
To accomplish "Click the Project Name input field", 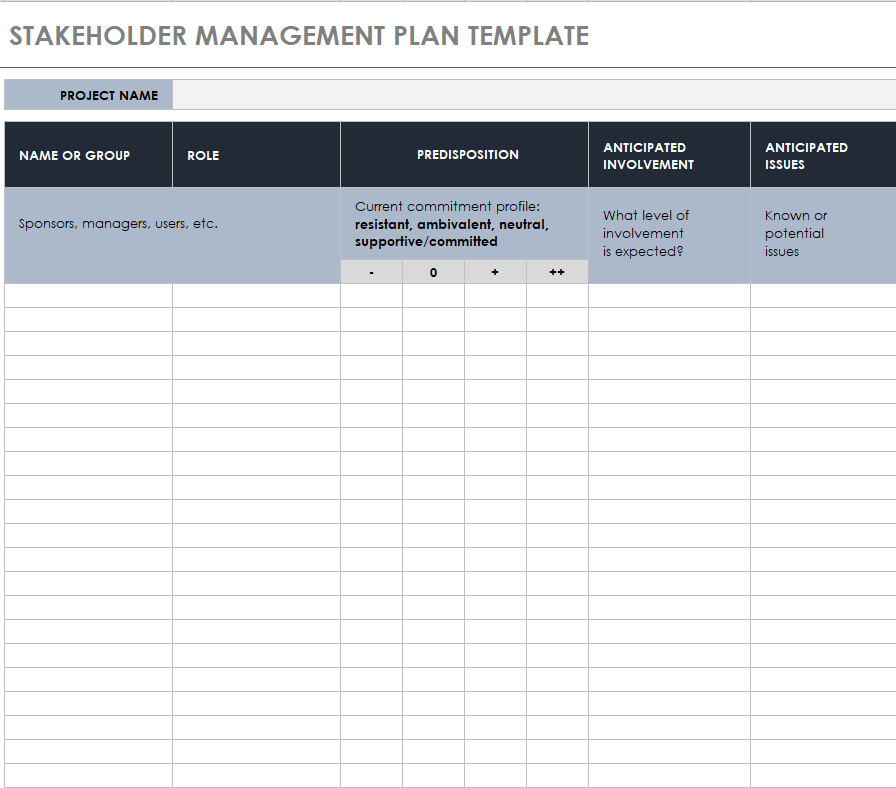I will (534, 95).
